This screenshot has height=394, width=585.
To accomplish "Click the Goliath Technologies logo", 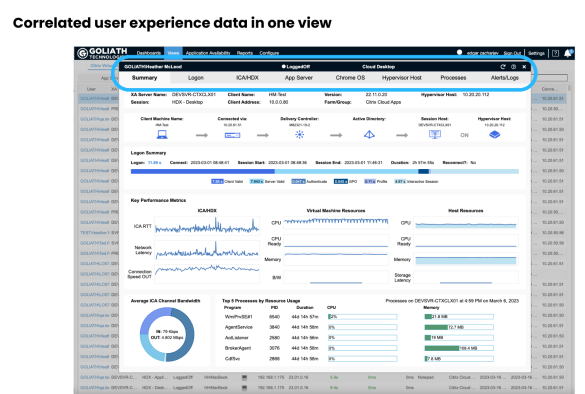I will (x=102, y=53).
